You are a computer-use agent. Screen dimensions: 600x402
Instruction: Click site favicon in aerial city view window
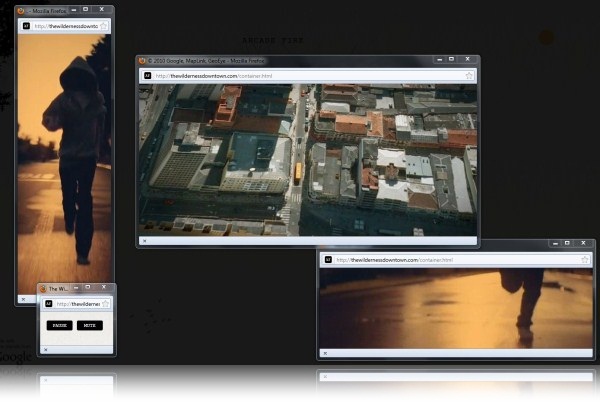tap(148, 75)
